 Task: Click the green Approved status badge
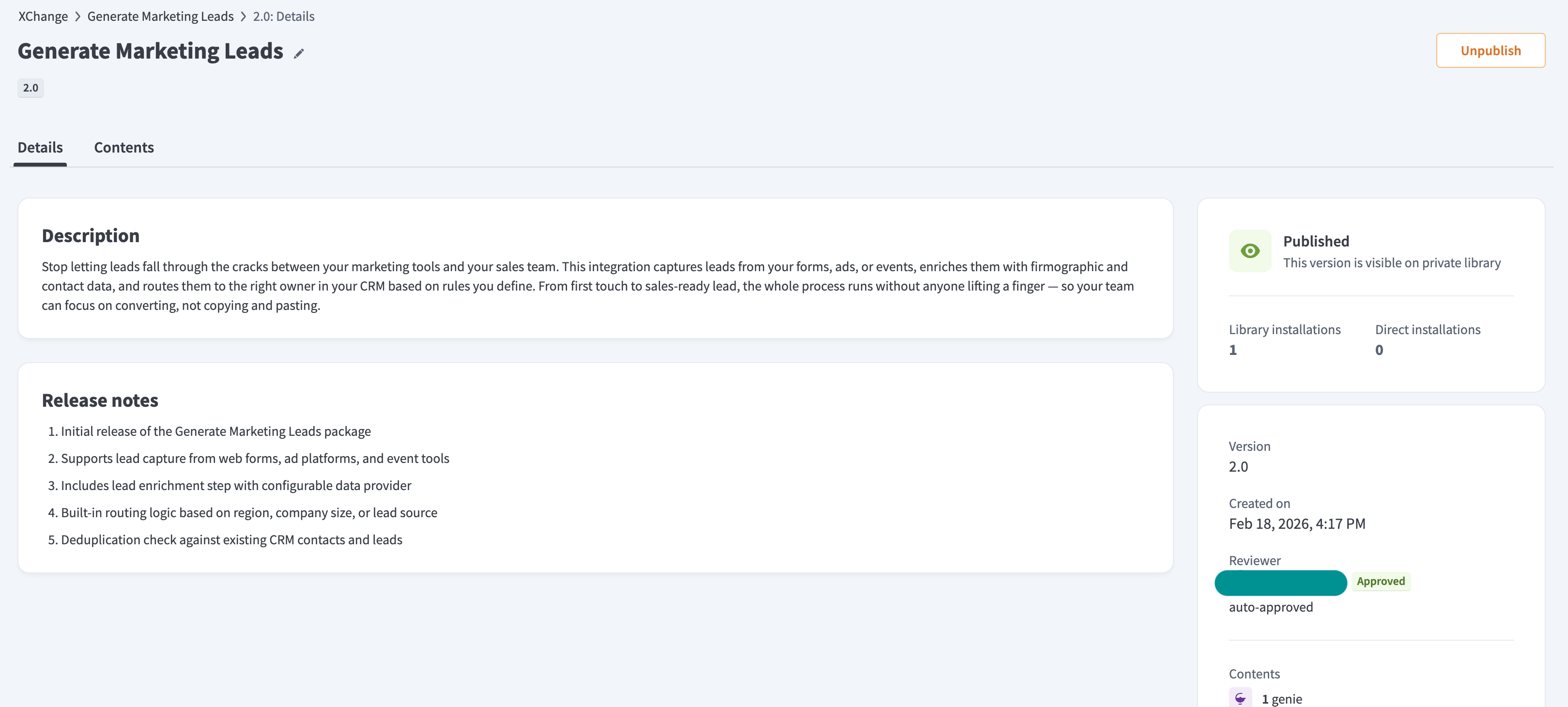1381,581
